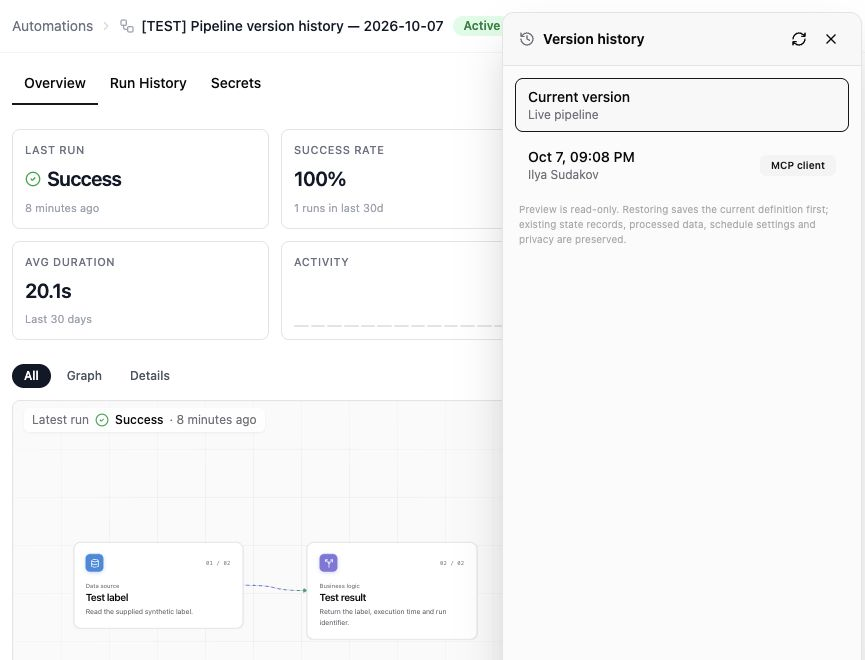Select the All view pill
This screenshot has height=660, width=865.
click(x=31, y=376)
